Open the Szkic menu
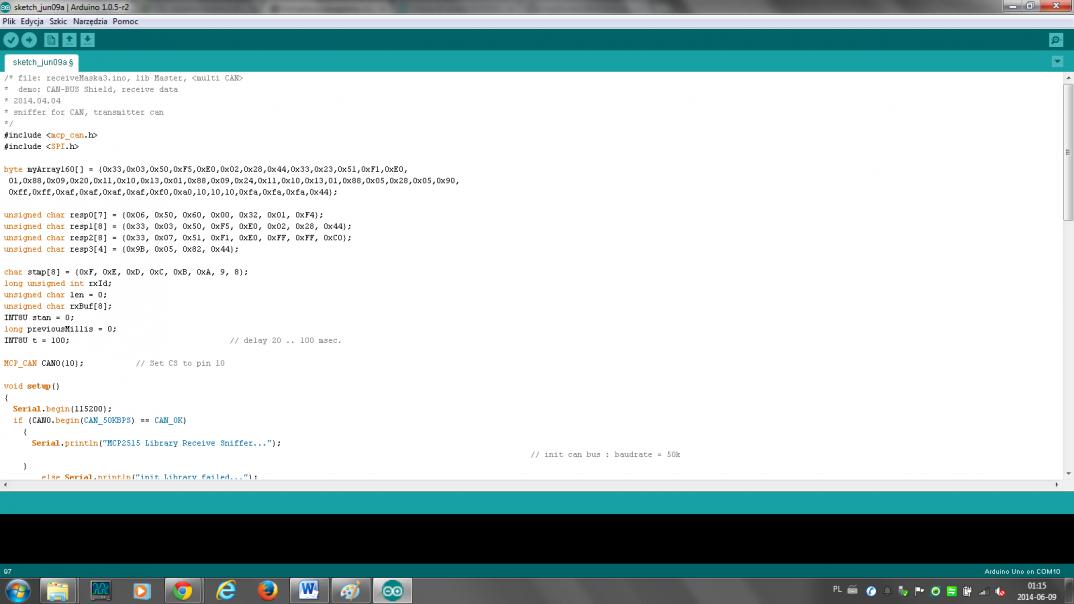This screenshot has height=604, width=1074. pos(58,21)
